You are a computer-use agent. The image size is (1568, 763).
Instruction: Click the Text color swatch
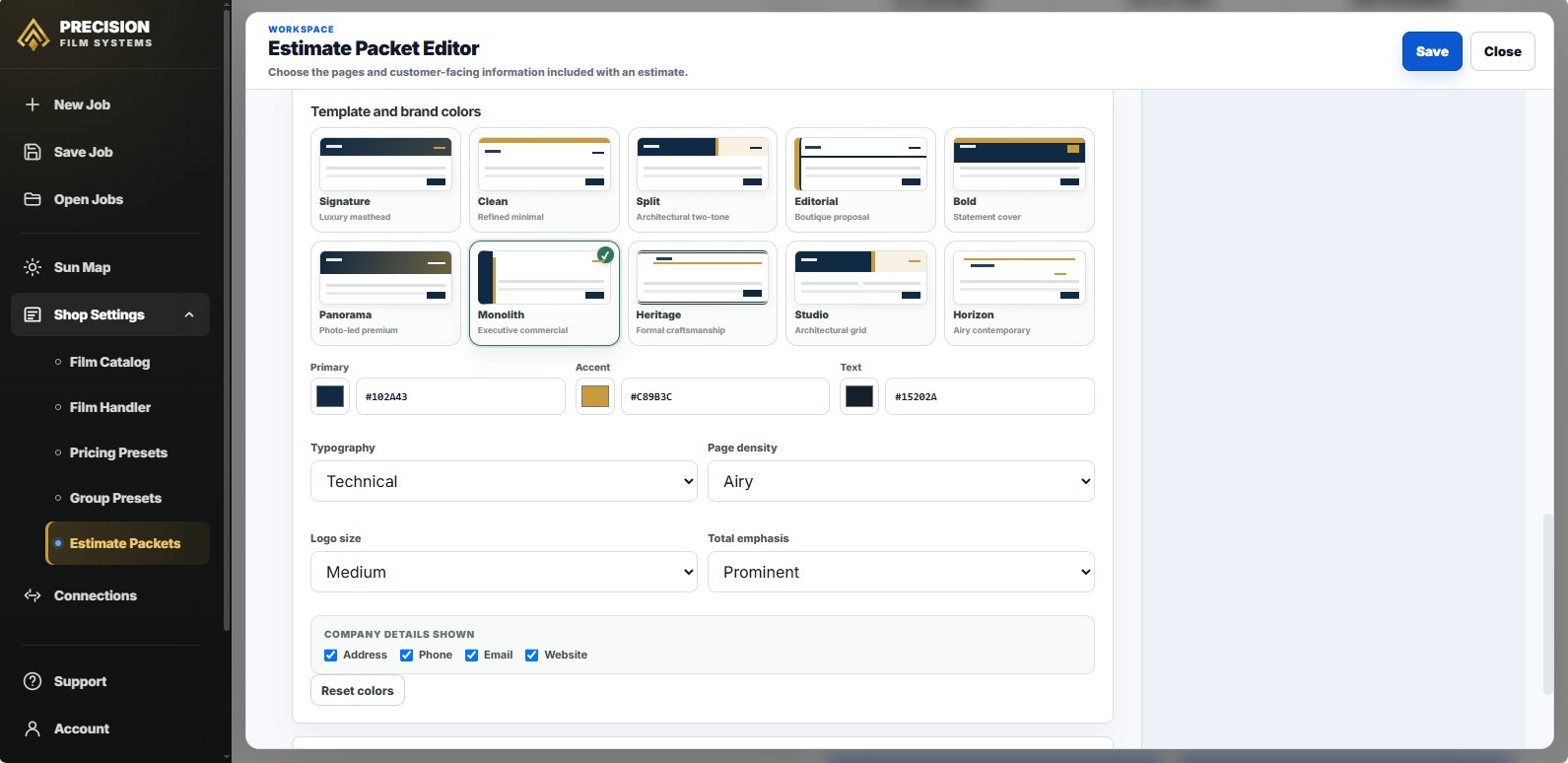coord(859,396)
